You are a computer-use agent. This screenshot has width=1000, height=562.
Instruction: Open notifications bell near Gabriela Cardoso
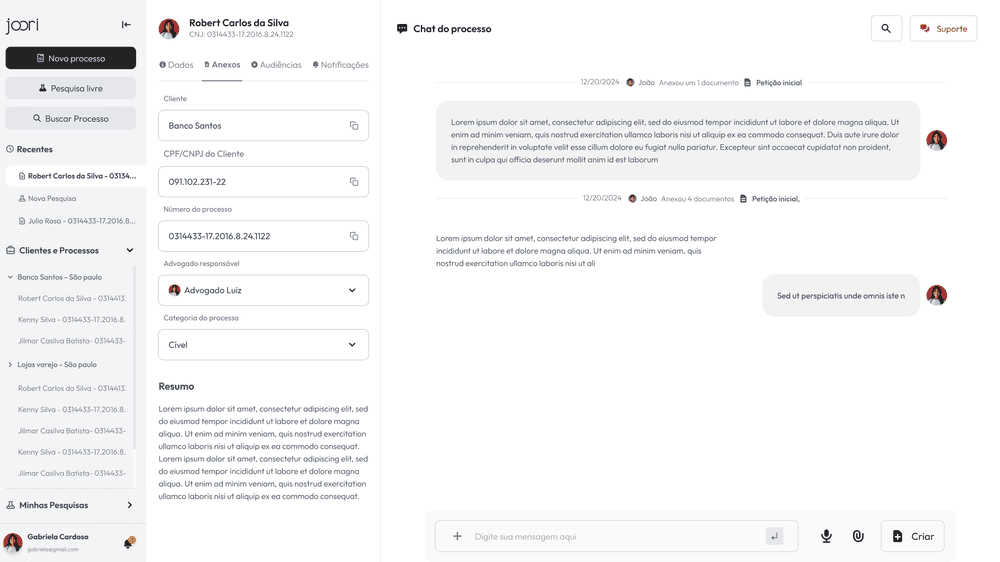click(128, 543)
